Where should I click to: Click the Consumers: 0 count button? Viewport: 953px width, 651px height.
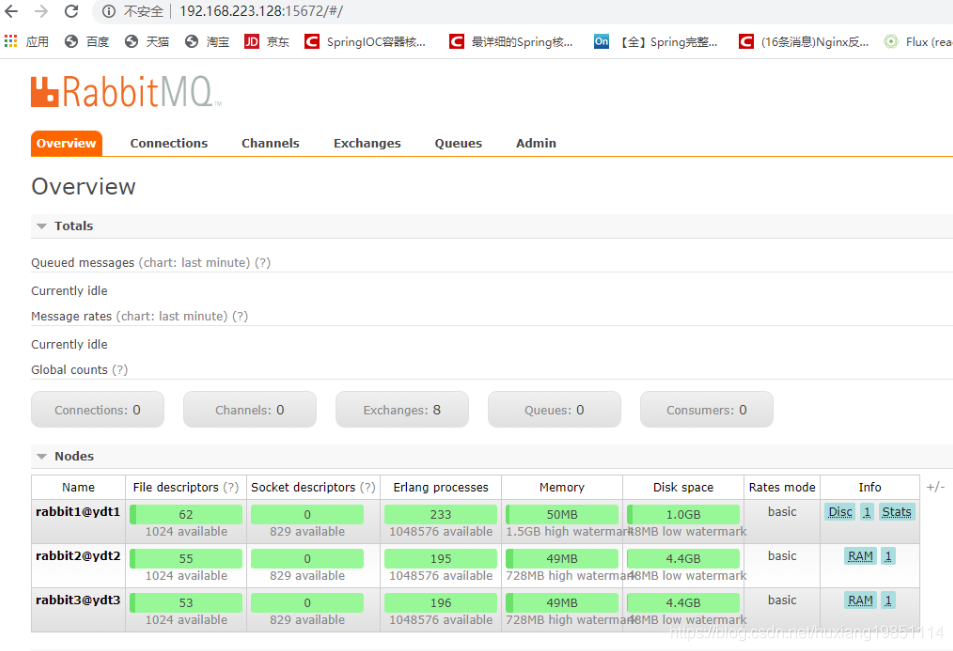click(x=706, y=410)
